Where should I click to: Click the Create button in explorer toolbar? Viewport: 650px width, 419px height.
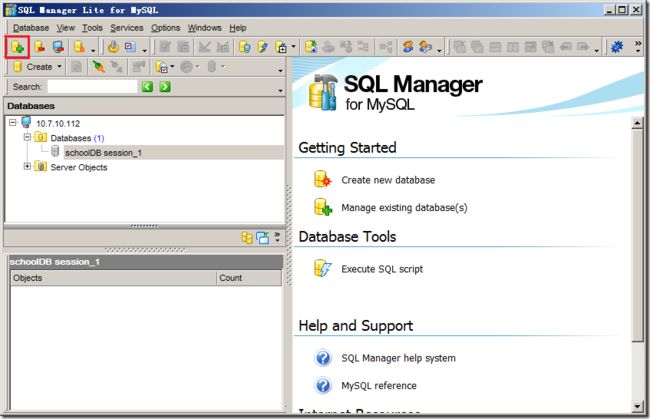[x=33, y=67]
